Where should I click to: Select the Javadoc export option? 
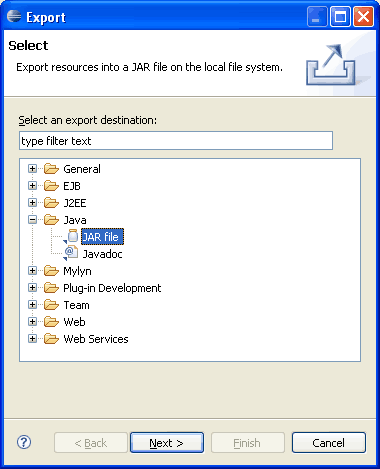point(102,254)
